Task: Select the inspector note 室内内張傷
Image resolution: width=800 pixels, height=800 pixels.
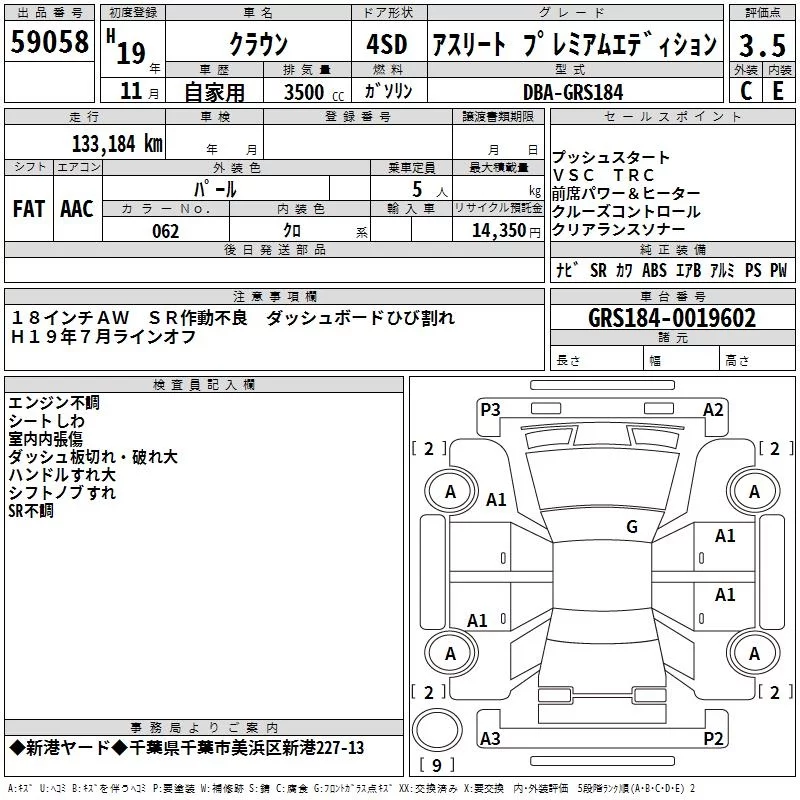Action: [45, 439]
